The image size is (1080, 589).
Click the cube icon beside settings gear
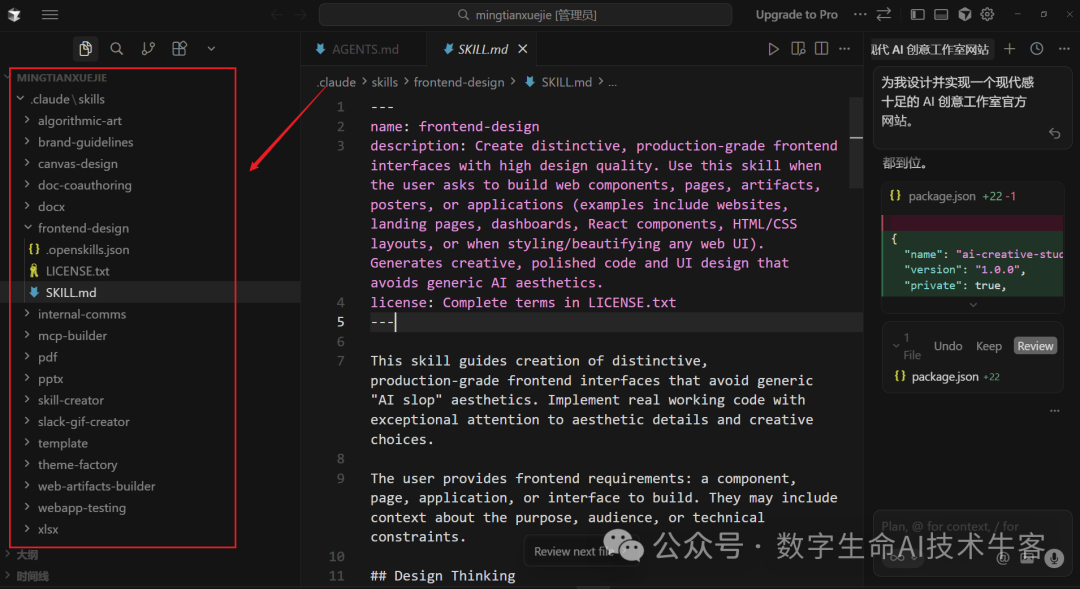point(964,14)
